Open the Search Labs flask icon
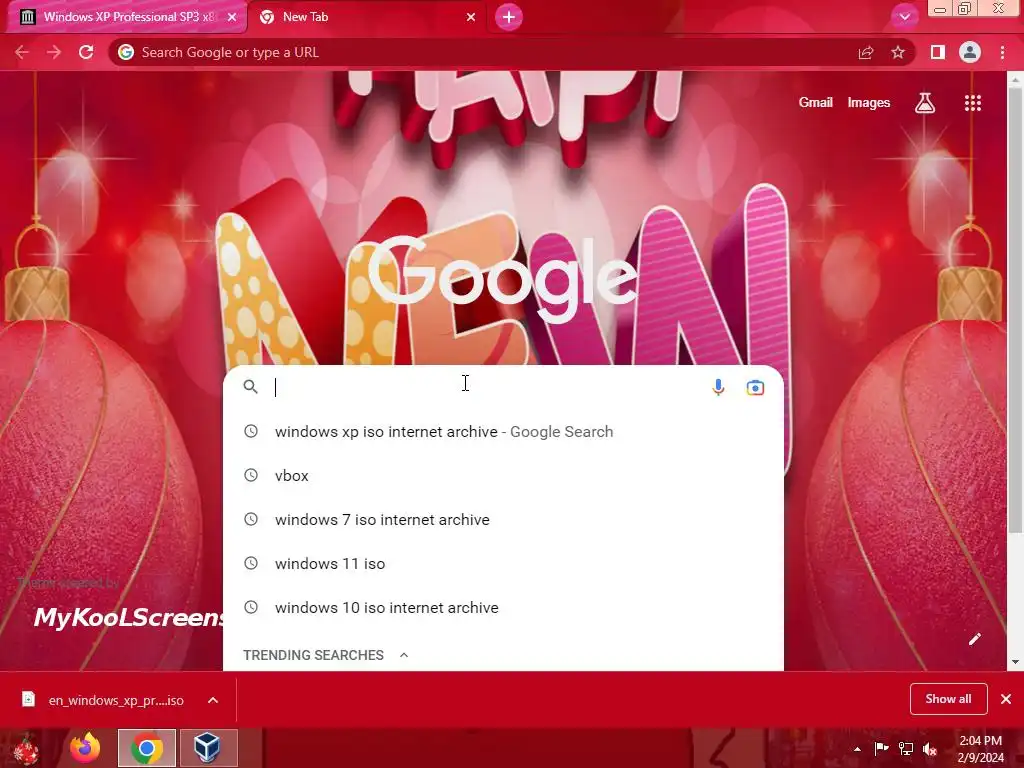The height and width of the screenshot is (768, 1024). [x=925, y=103]
